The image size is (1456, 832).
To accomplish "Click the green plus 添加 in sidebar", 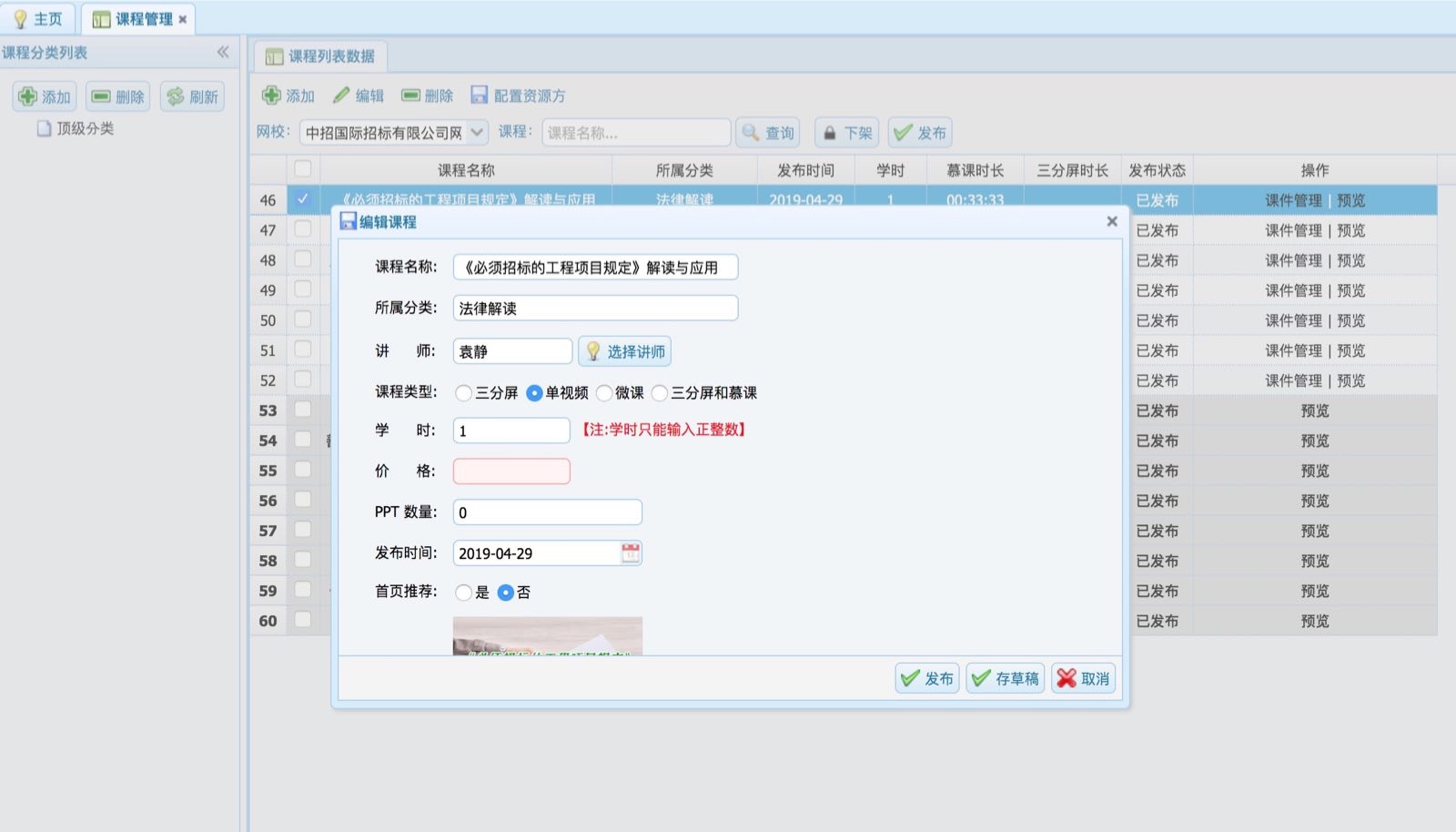I will [x=44, y=96].
